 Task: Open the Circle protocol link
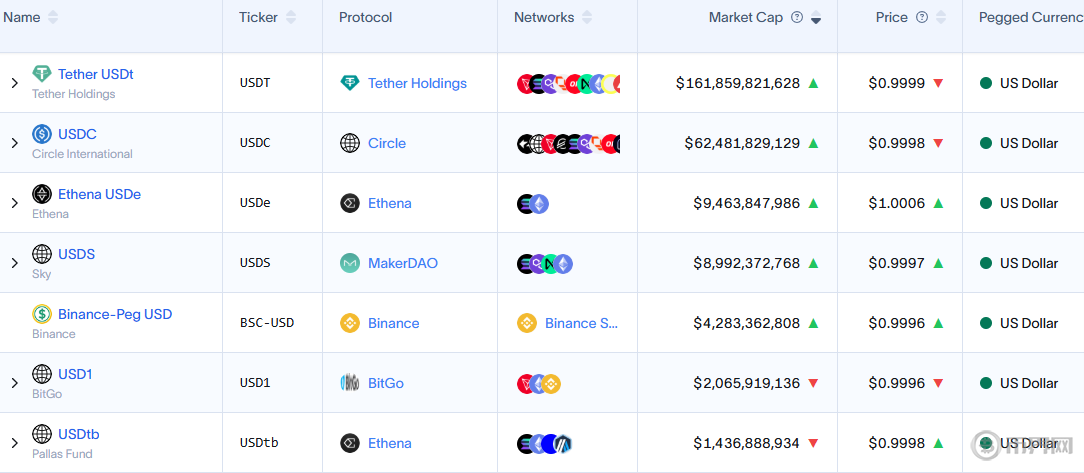pos(386,143)
